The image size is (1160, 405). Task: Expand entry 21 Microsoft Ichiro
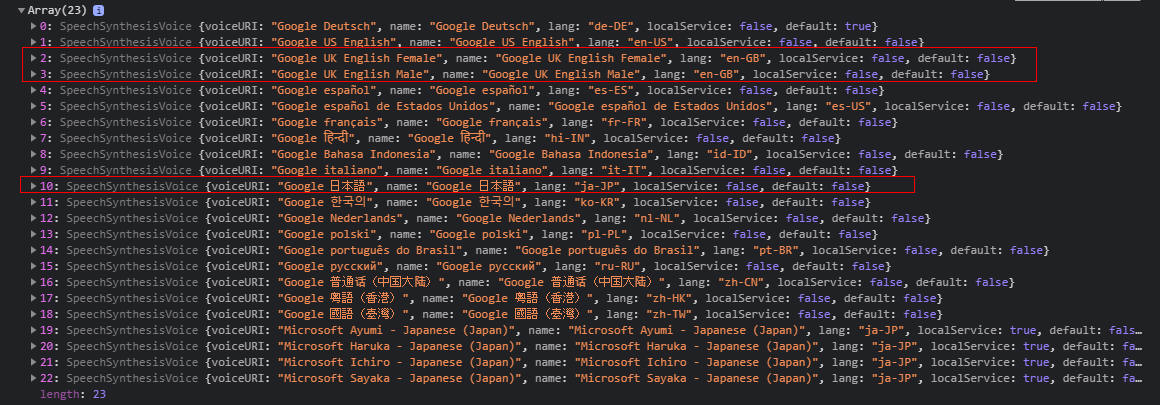click(34, 362)
